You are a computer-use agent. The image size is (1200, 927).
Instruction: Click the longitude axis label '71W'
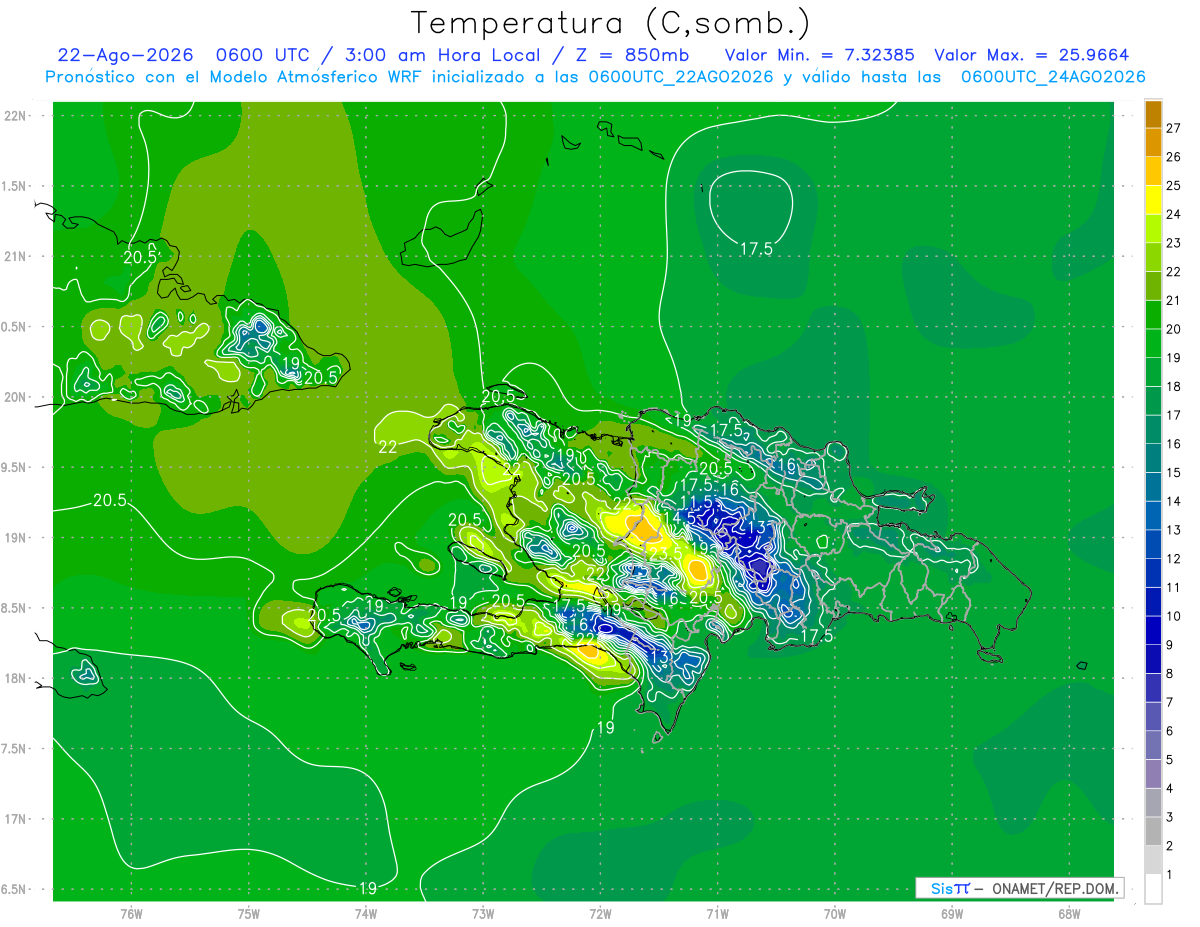click(x=717, y=913)
